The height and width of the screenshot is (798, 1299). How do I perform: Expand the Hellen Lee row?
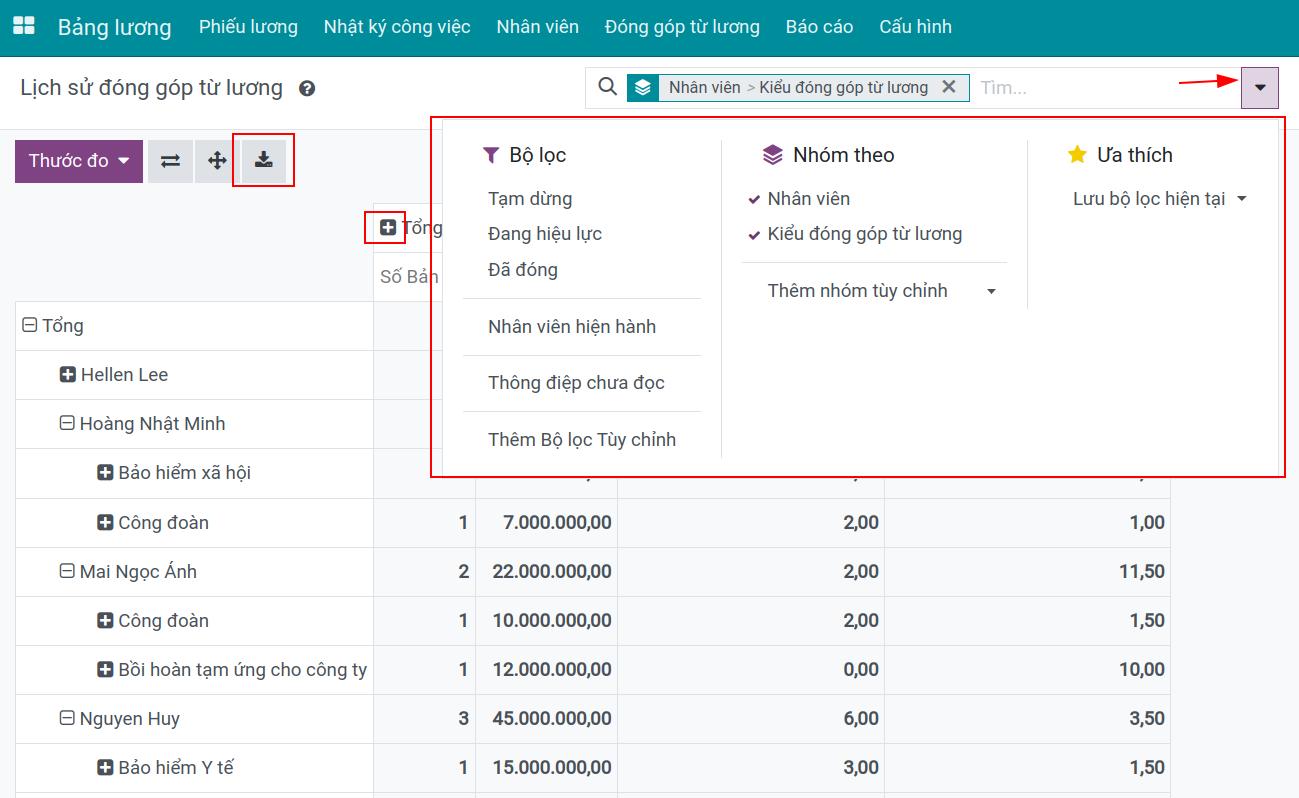click(68, 375)
